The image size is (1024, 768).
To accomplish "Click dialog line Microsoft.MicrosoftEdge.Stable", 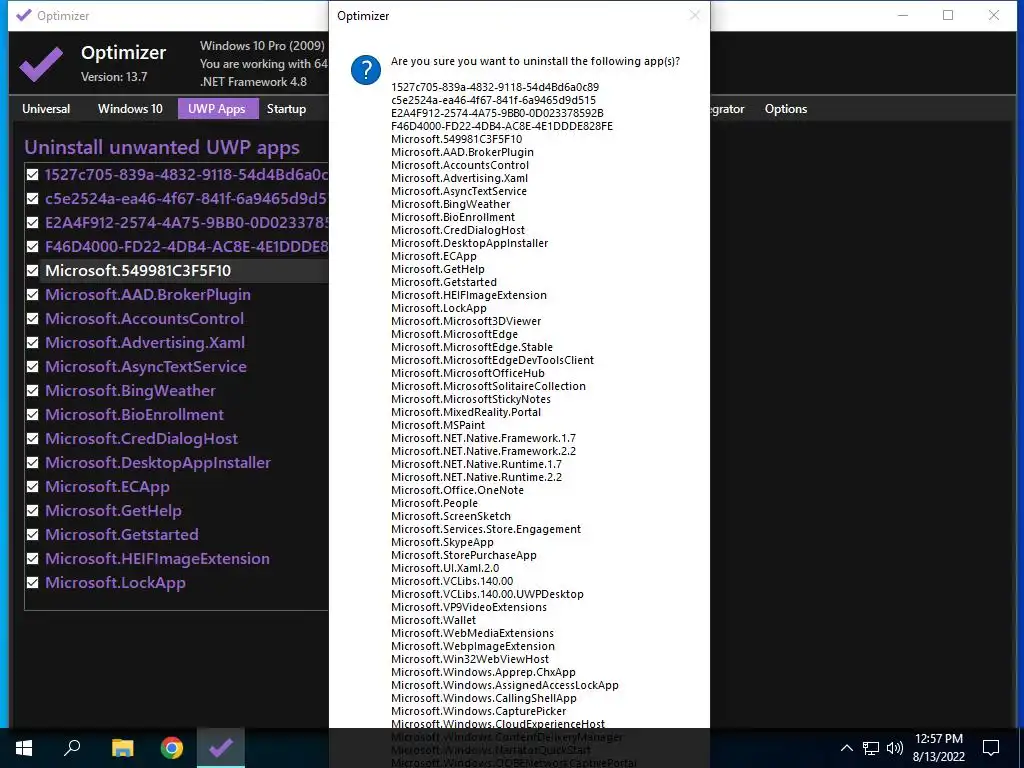I will pyautogui.click(x=472, y=347).
